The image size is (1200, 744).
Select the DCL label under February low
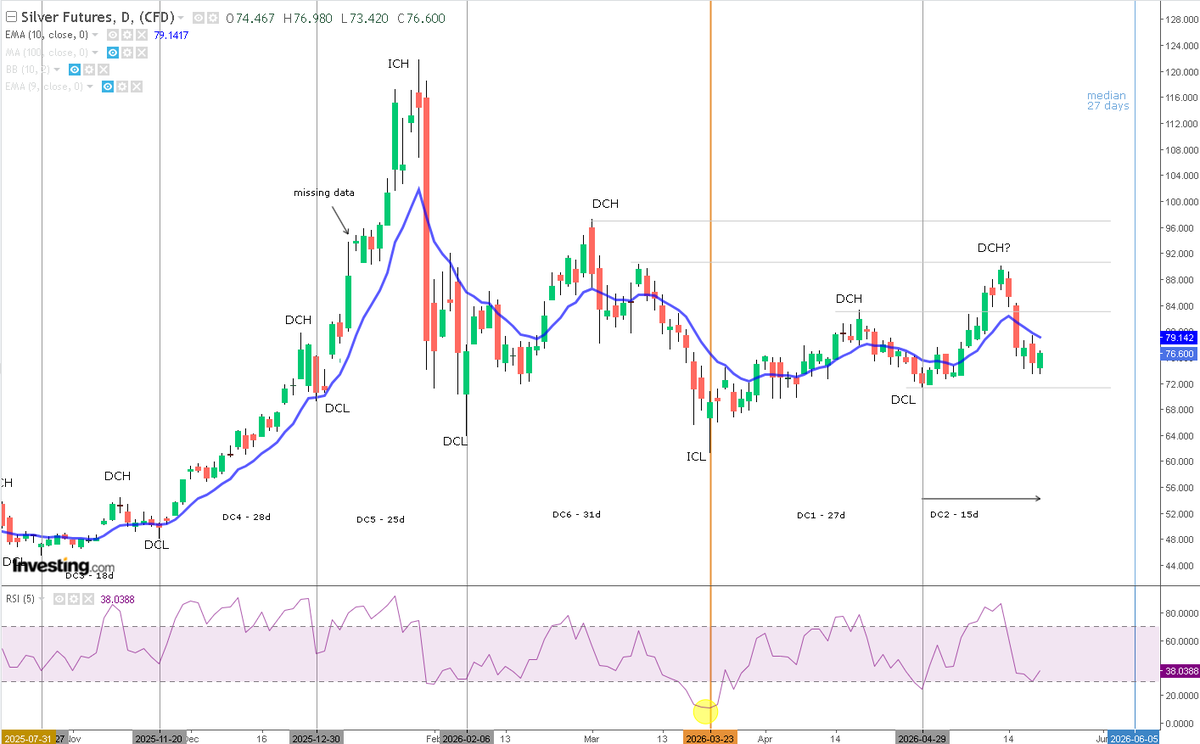coord(455,441)
